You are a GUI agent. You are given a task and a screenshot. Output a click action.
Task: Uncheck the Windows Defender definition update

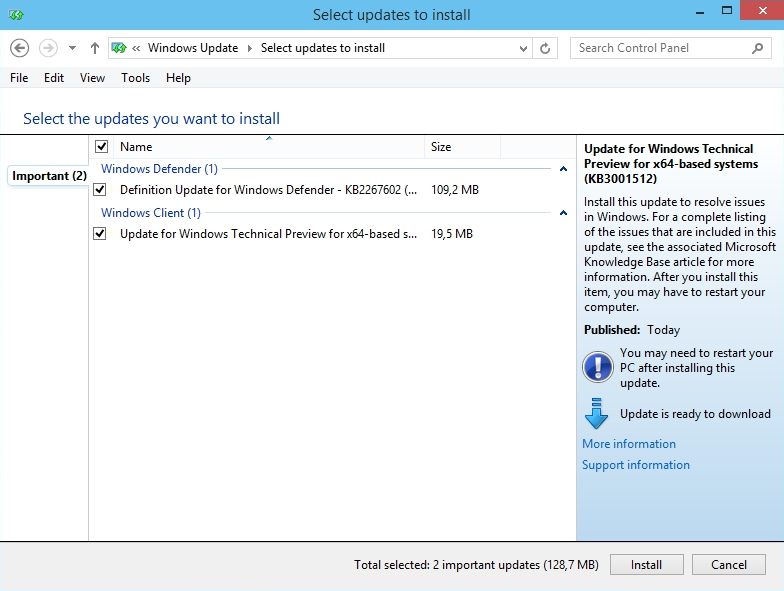coord(100,189)
